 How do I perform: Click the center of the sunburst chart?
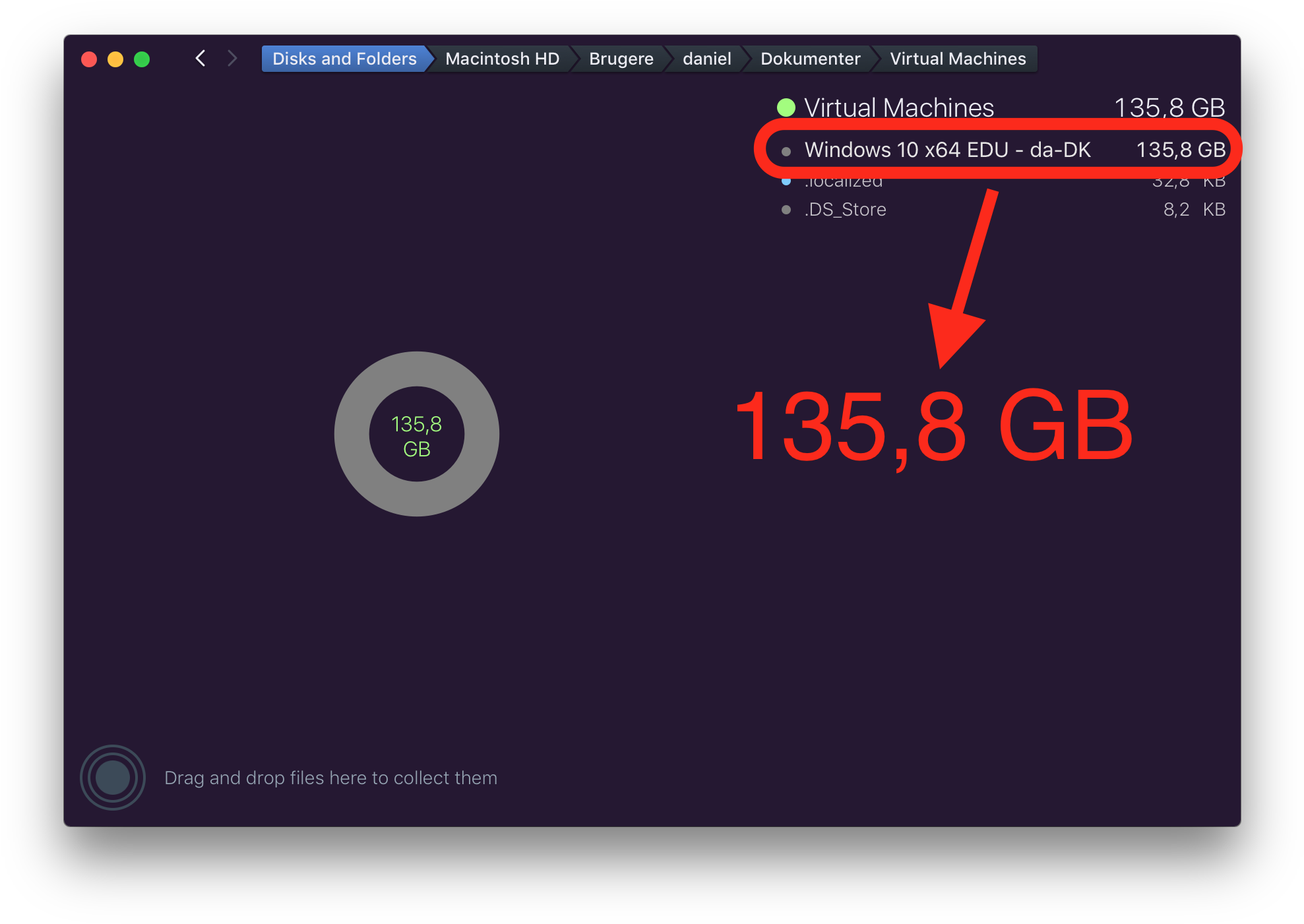point(416,433)
